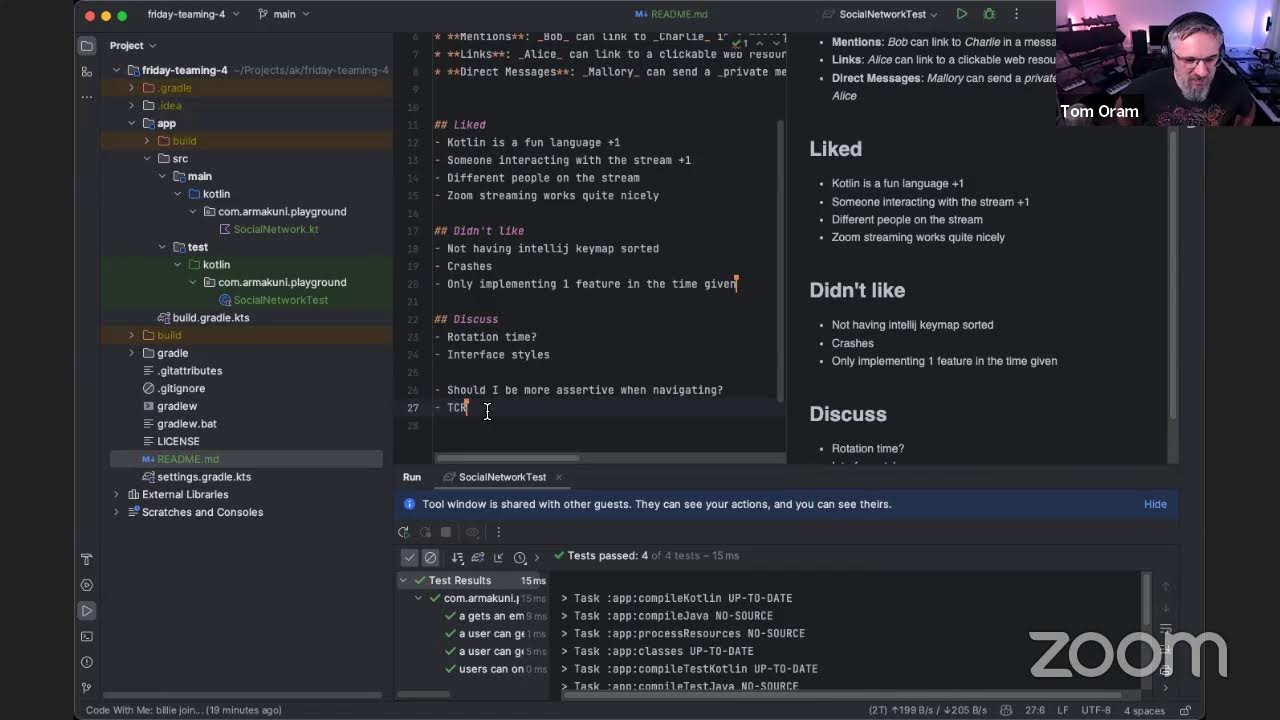Viewport: 1280px width, 720px height.
Task: Click UTF-8 encoding in the status bar
Action: tap(1095, 710)
